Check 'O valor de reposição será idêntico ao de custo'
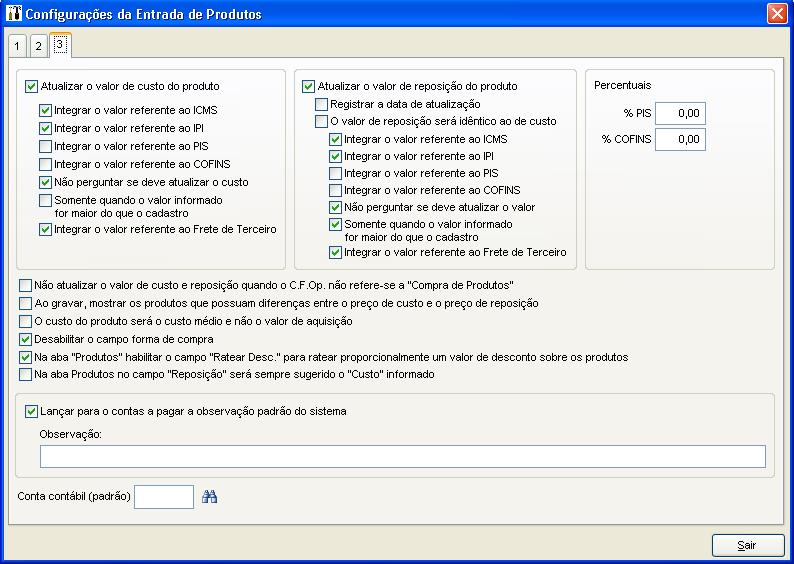 [322, 122]
